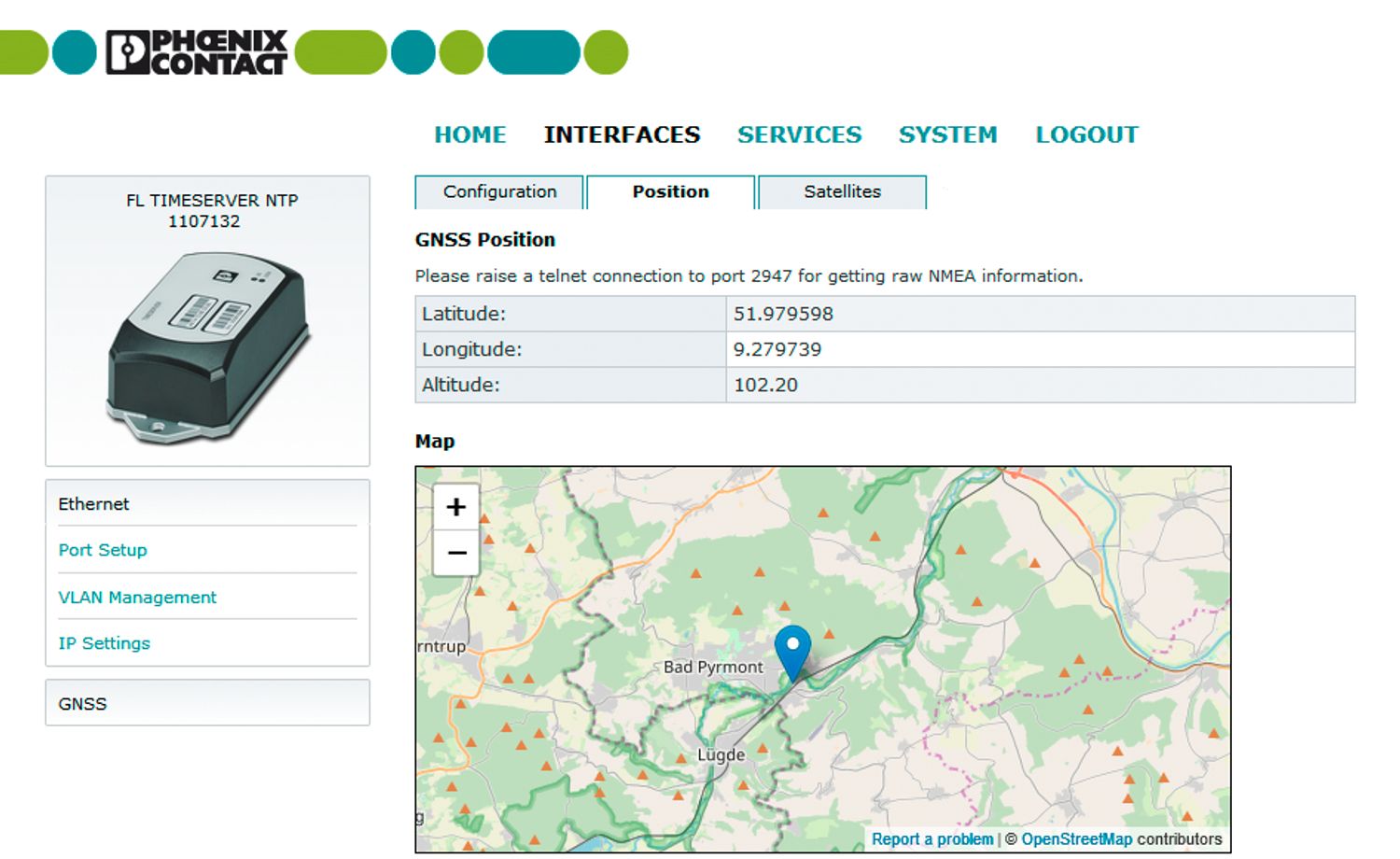The width and height of the screenshot is (1400, 859).
Task: Switch to the Configuration tab
Action: pos(499,191)
